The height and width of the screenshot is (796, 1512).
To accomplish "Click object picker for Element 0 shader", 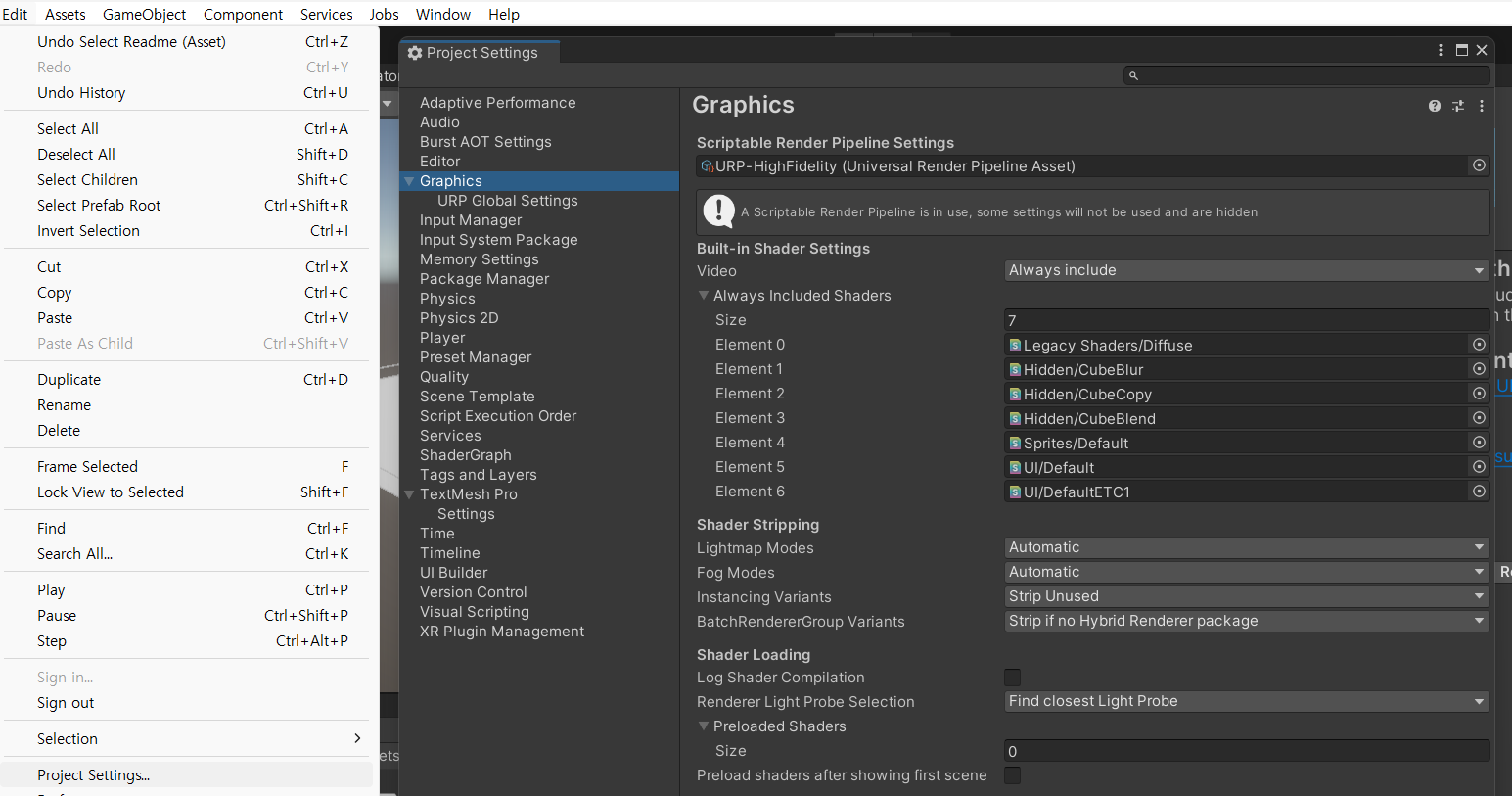I will coord(1479,345).
